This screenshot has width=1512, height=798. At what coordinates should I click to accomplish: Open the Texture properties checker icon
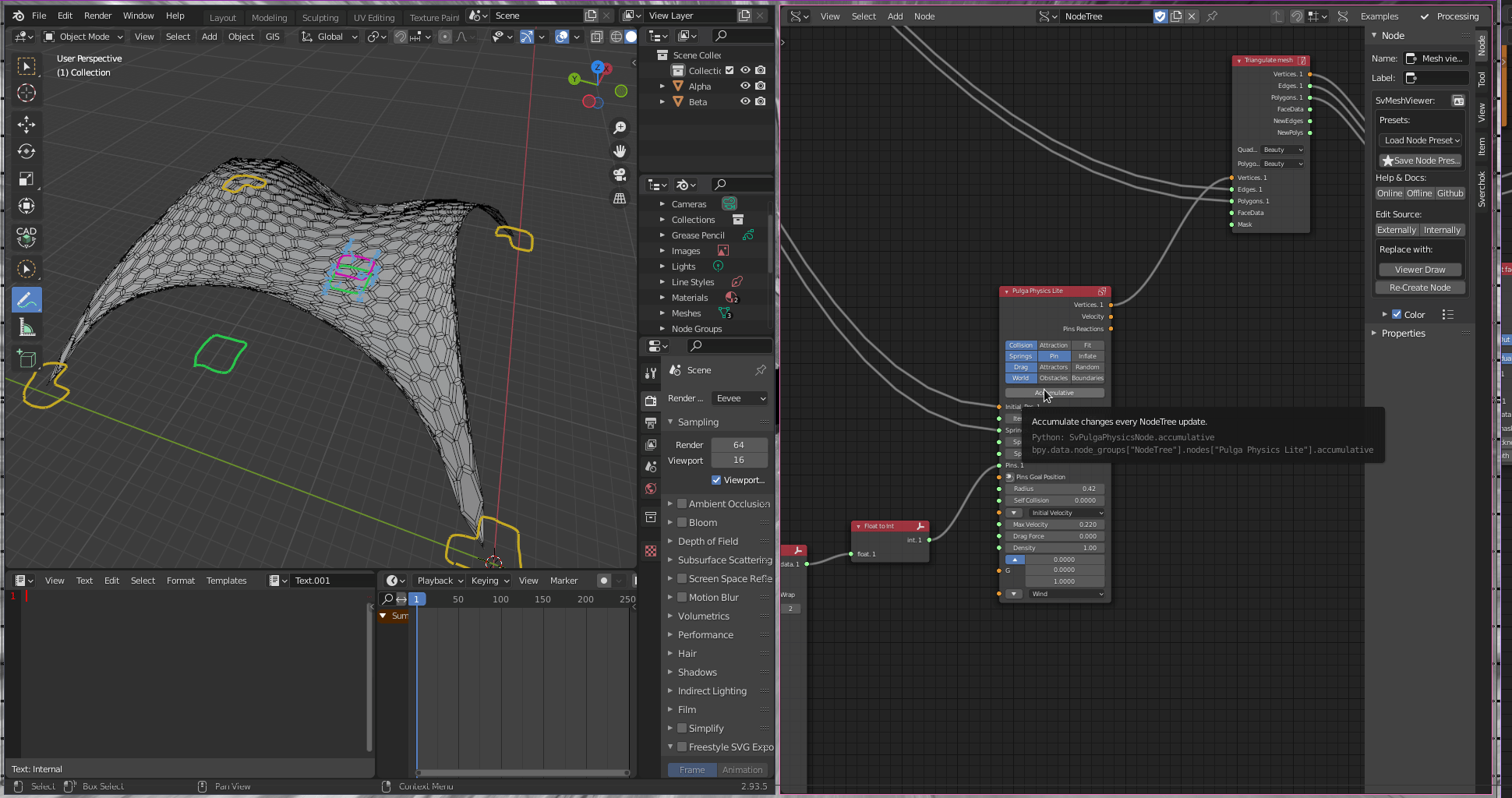(x=651, y=551)
